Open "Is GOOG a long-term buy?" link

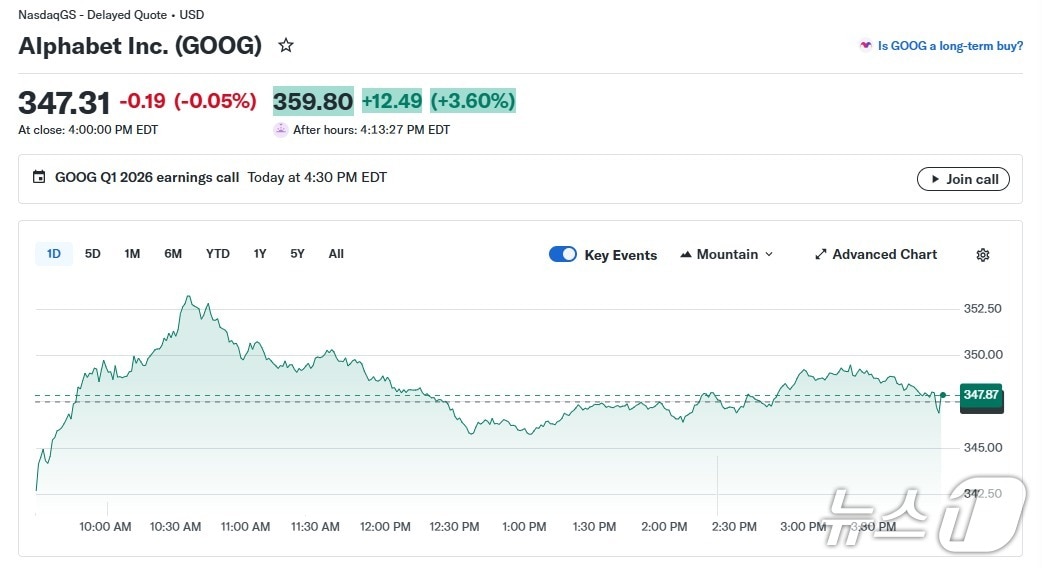click(x=950, y=46)
